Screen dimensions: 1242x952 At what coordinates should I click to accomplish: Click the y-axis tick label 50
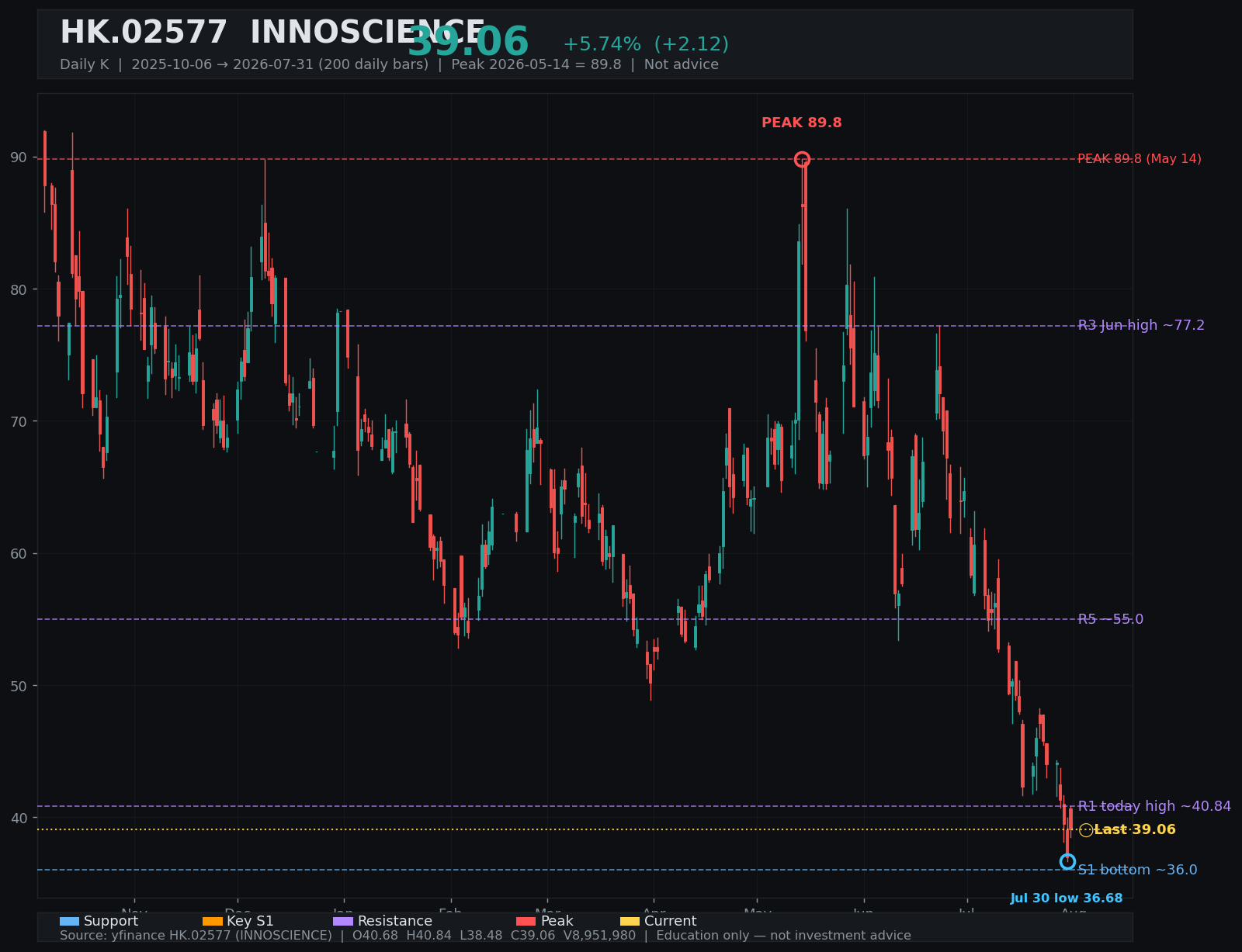pos(19,686)
